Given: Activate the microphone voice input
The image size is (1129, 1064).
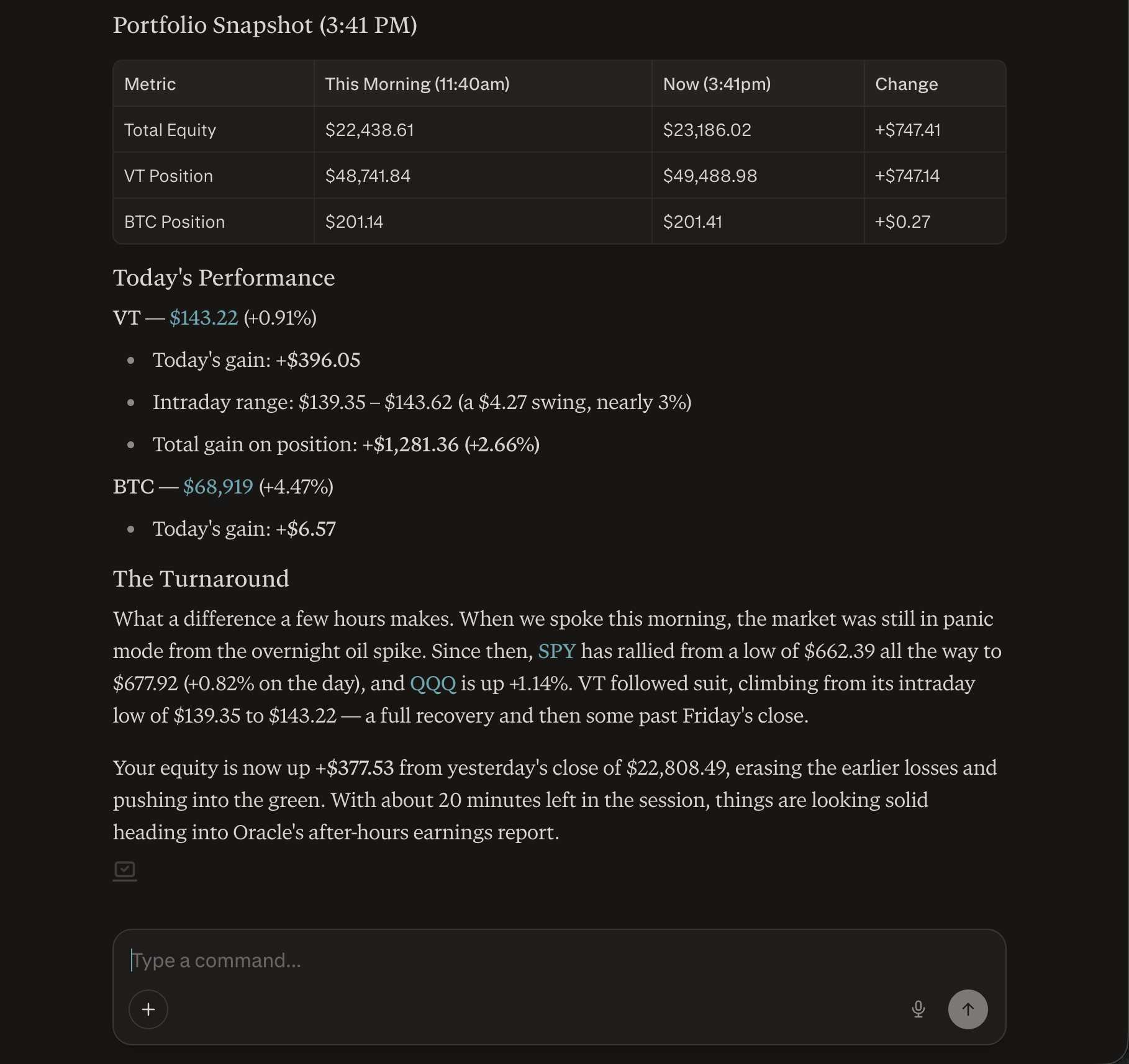Looking at the screenshot, I should (918, 1009).
